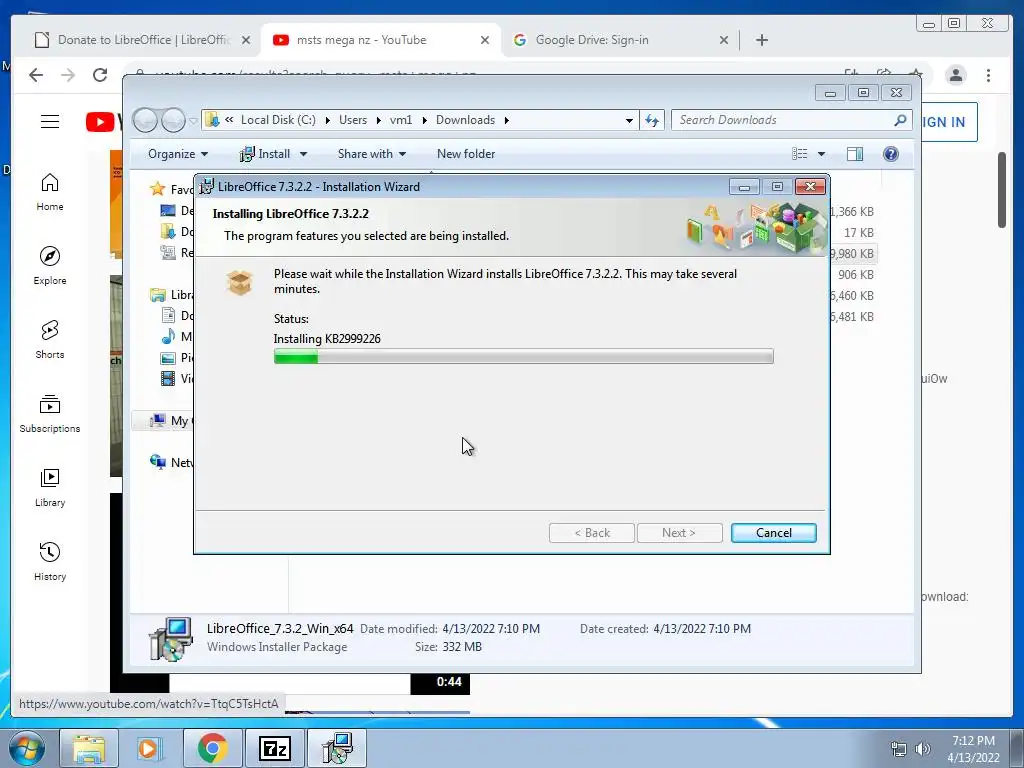Go to YouTube Home
1024x768 pixels.
point(50,191)
